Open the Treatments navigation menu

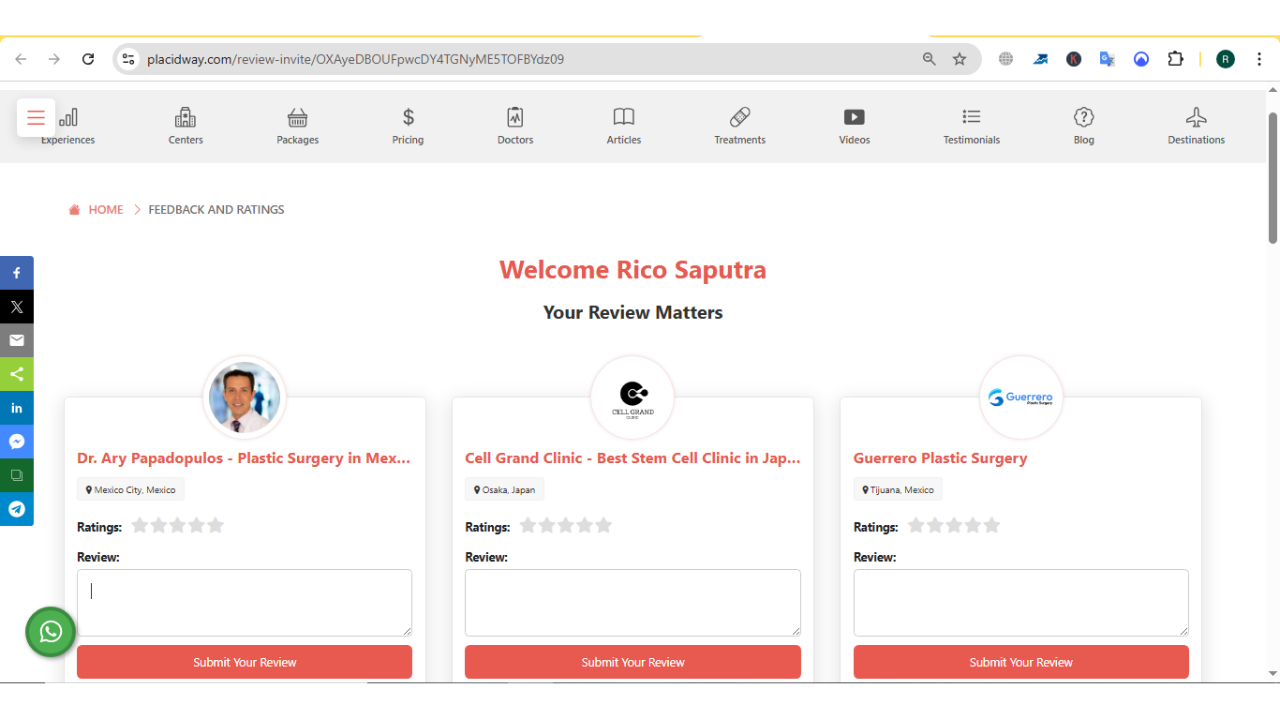[740, 126]
